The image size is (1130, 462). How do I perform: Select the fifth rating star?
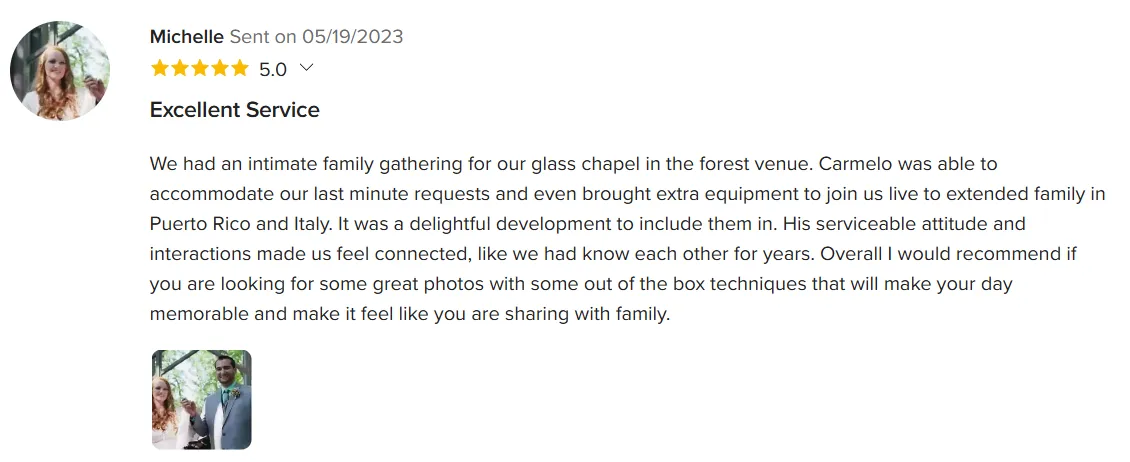[x=239, y=69]
